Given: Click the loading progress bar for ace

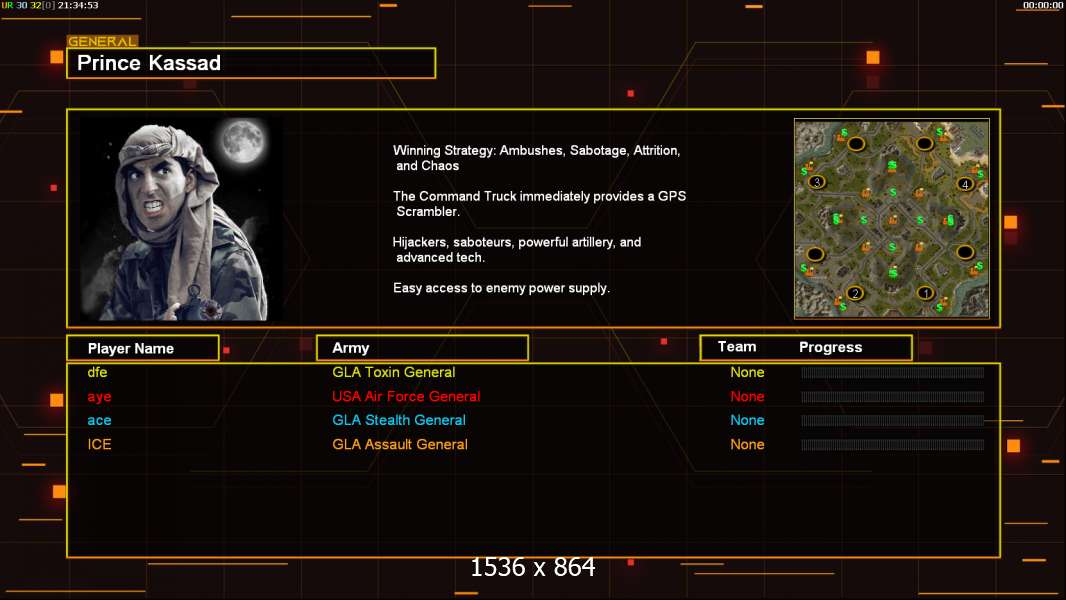Looking at the screenshot, I should (x=893, y=421).
